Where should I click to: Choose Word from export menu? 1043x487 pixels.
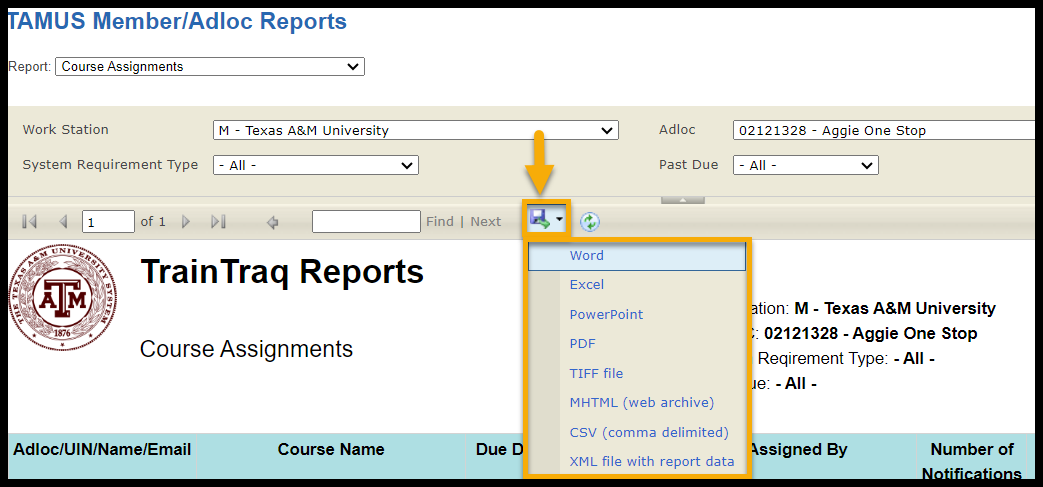[587, 256]
